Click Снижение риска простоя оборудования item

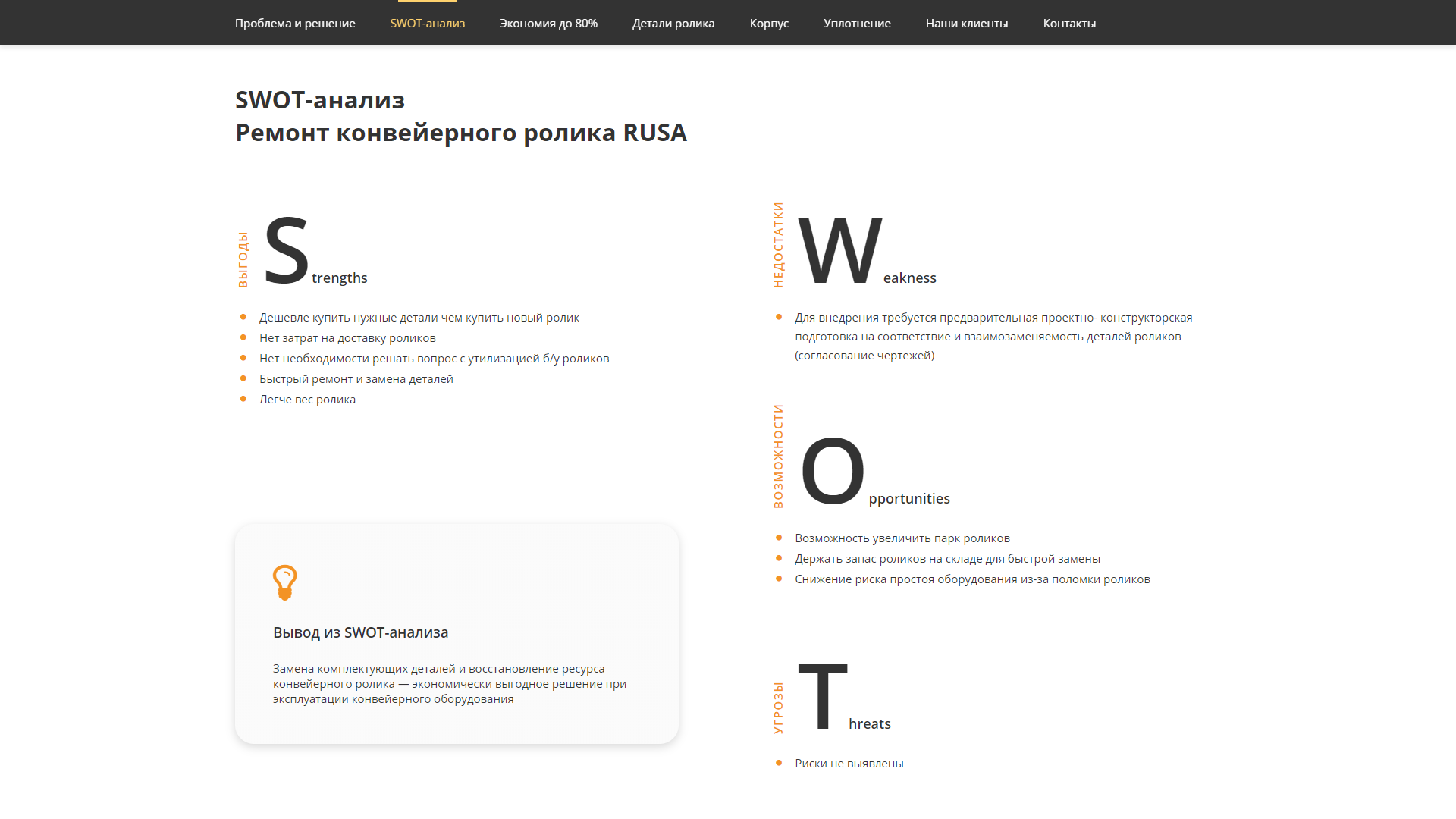pos(973,579)
